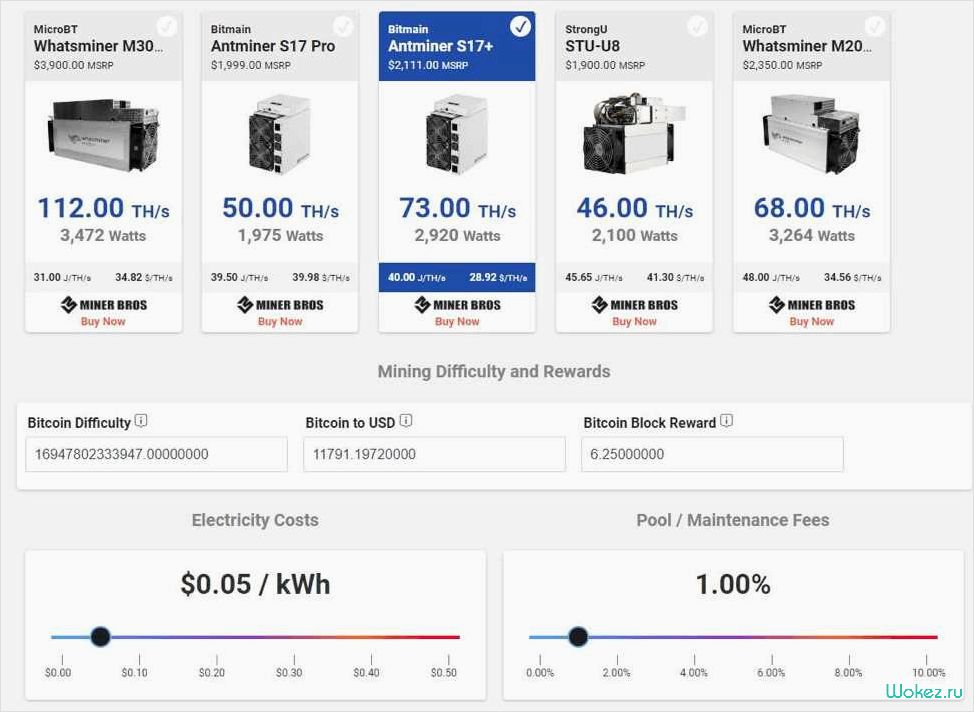Click the Antminer S17+ title
Image resolution: width=974 pixels, height=712 pixels.
440,46
